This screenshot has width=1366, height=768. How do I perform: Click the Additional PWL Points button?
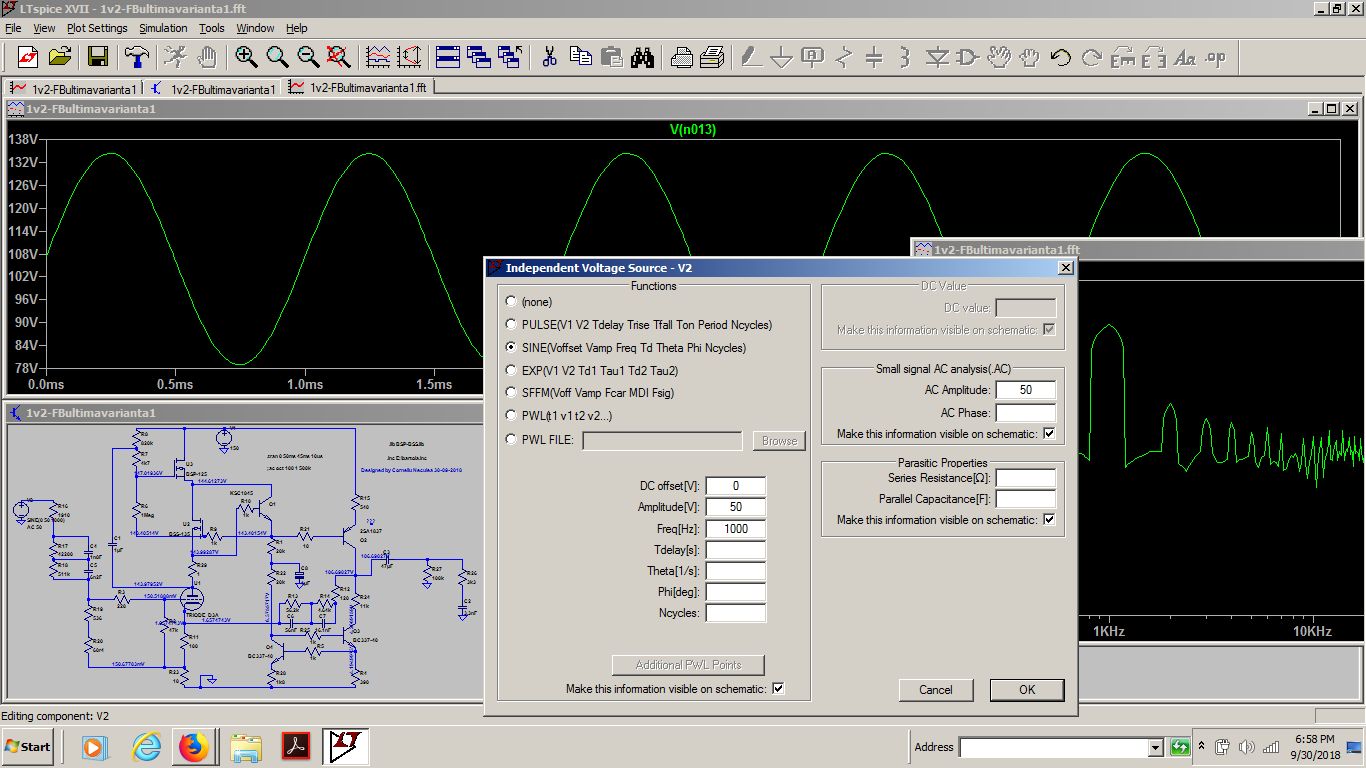(x=689, y=665)
